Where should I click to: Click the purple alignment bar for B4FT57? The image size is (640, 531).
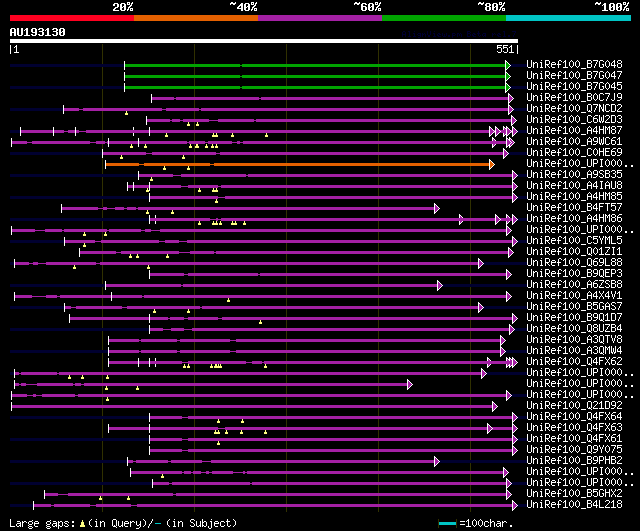coord(250,209)
